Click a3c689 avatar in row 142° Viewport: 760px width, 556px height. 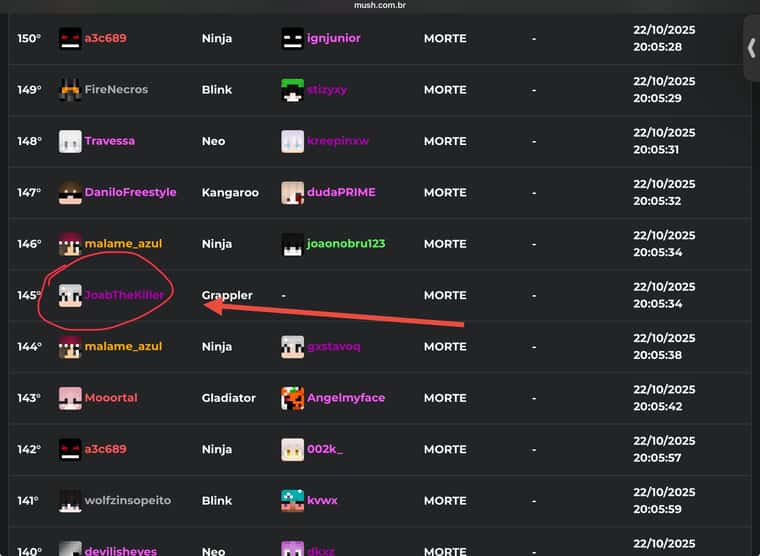point(70,449)
